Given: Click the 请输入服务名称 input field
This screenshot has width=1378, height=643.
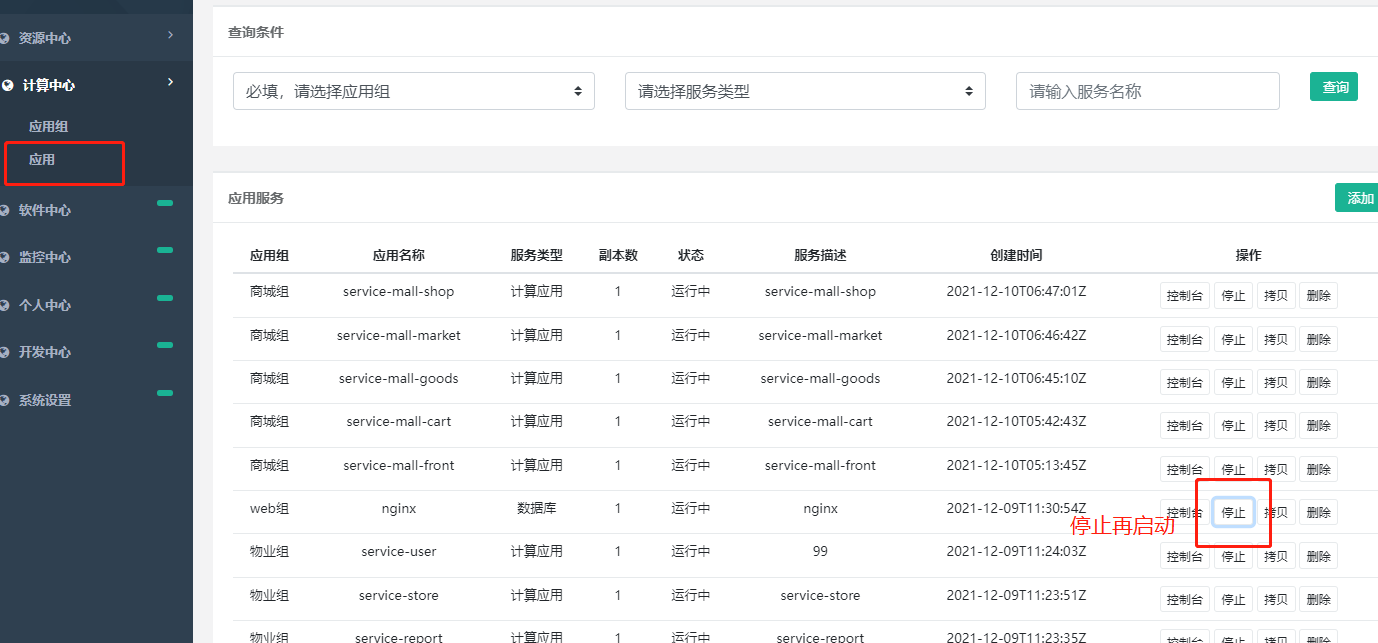Looking at the screenshot, I should point(1147,91).
